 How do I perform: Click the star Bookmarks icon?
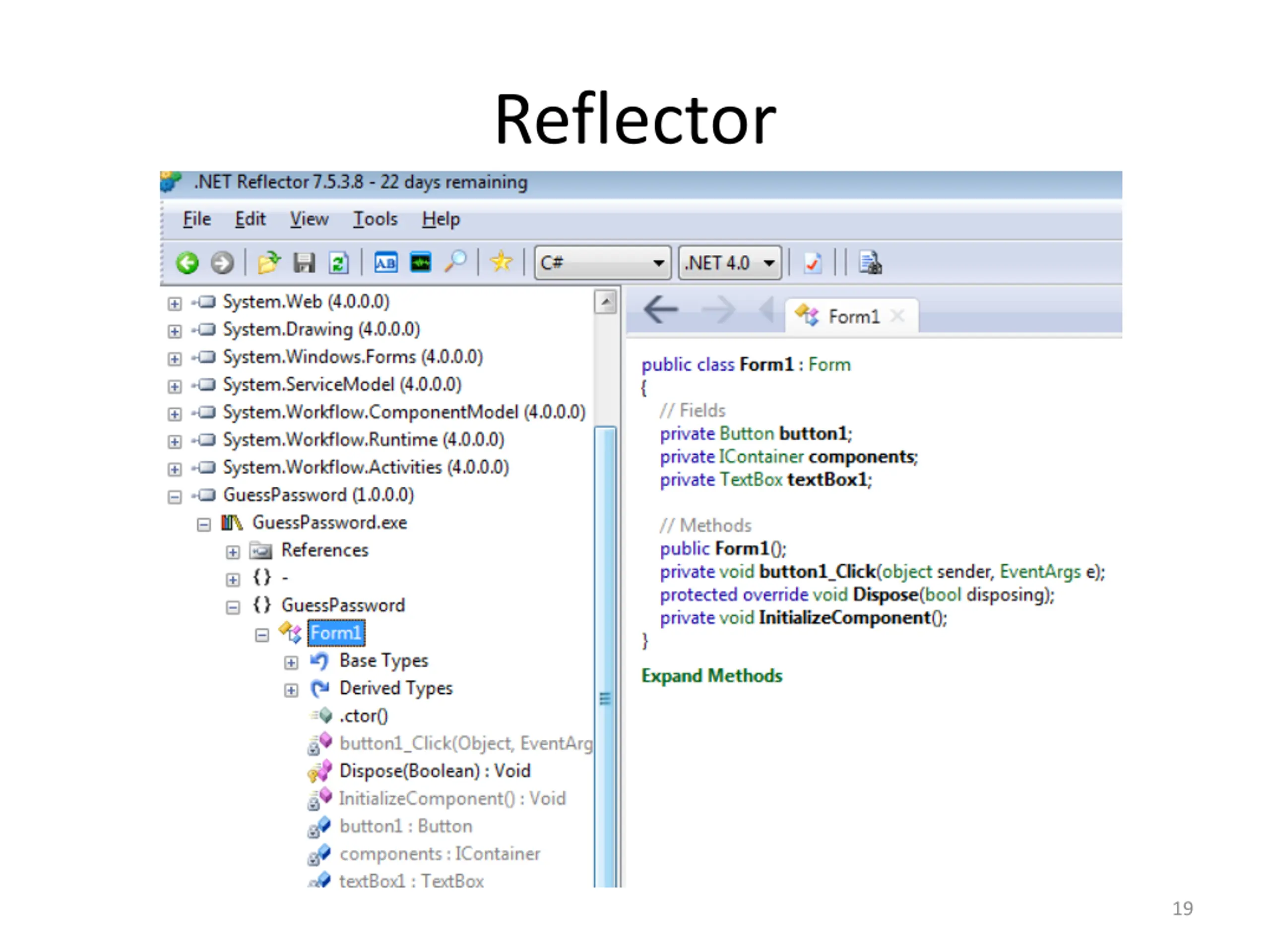pos(501,262)
